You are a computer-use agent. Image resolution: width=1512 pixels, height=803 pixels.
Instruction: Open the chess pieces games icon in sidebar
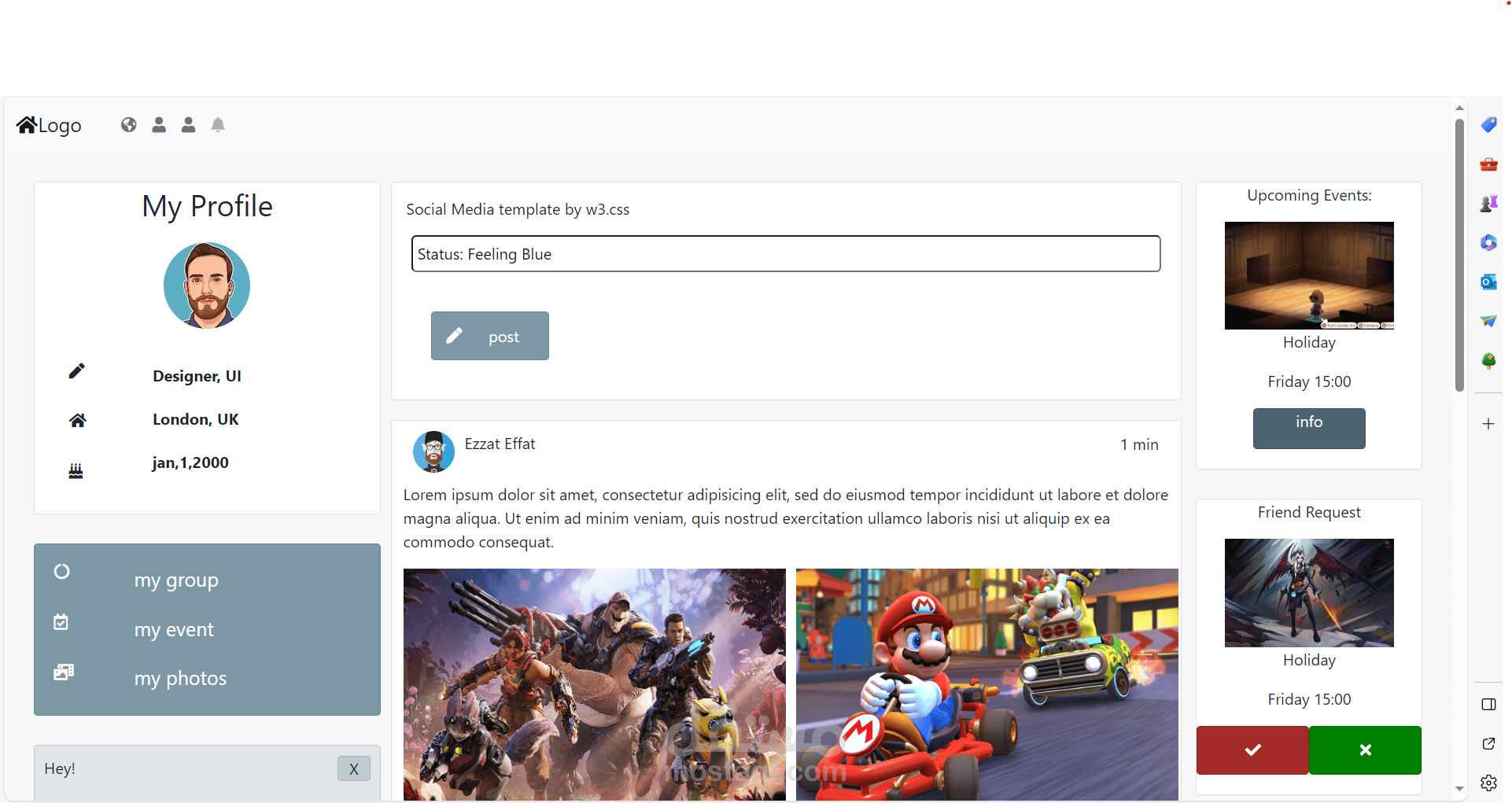click(1488, 204)
